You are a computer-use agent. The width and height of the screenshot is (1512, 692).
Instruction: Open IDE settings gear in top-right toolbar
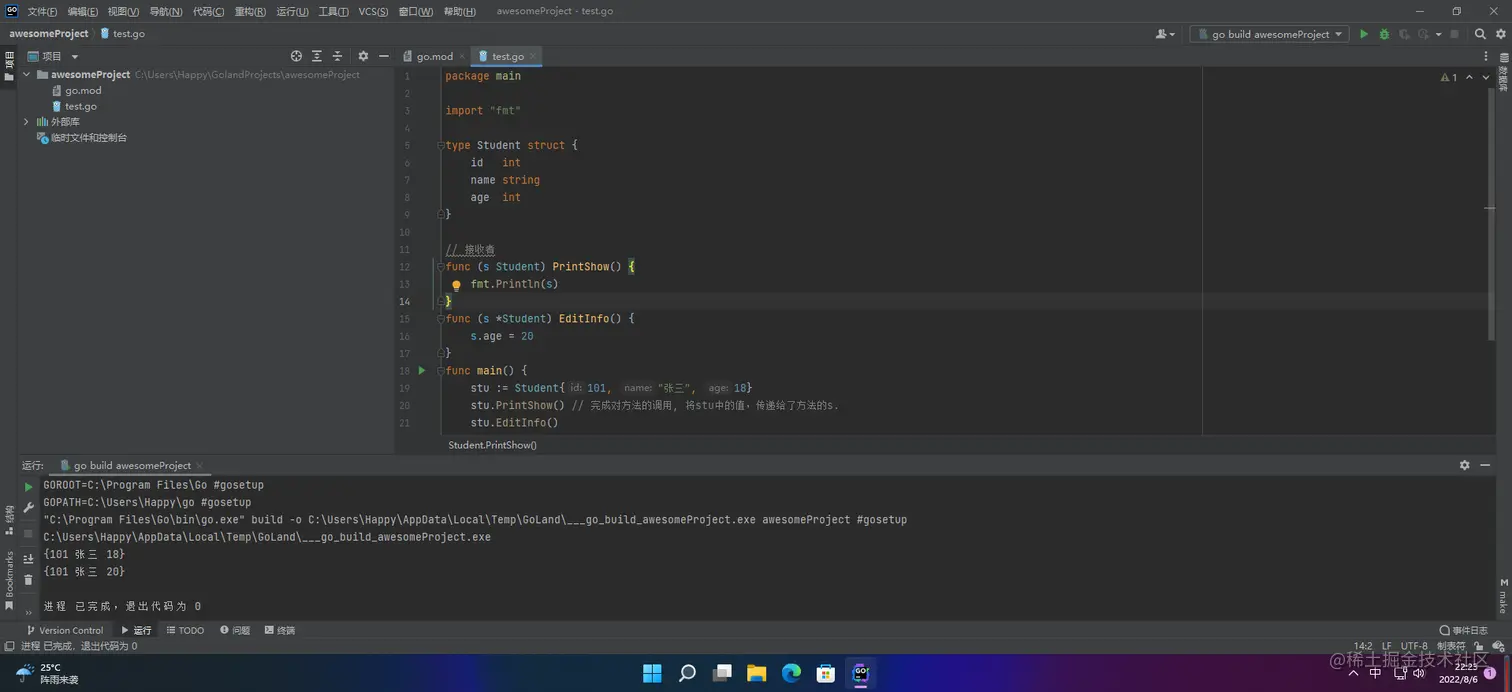pyautogui.click(x=1500, y=34)
